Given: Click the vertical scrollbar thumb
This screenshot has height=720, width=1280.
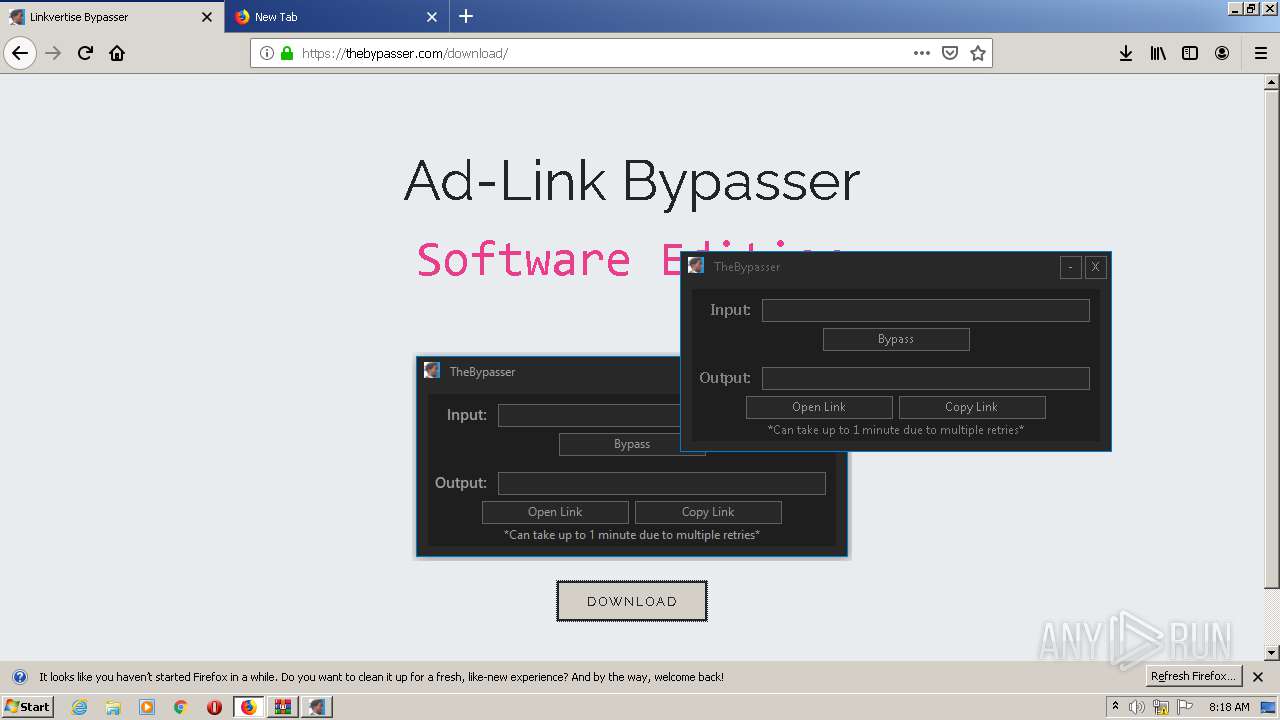Looking at the screenshot, I should [x=1272, y=339].
